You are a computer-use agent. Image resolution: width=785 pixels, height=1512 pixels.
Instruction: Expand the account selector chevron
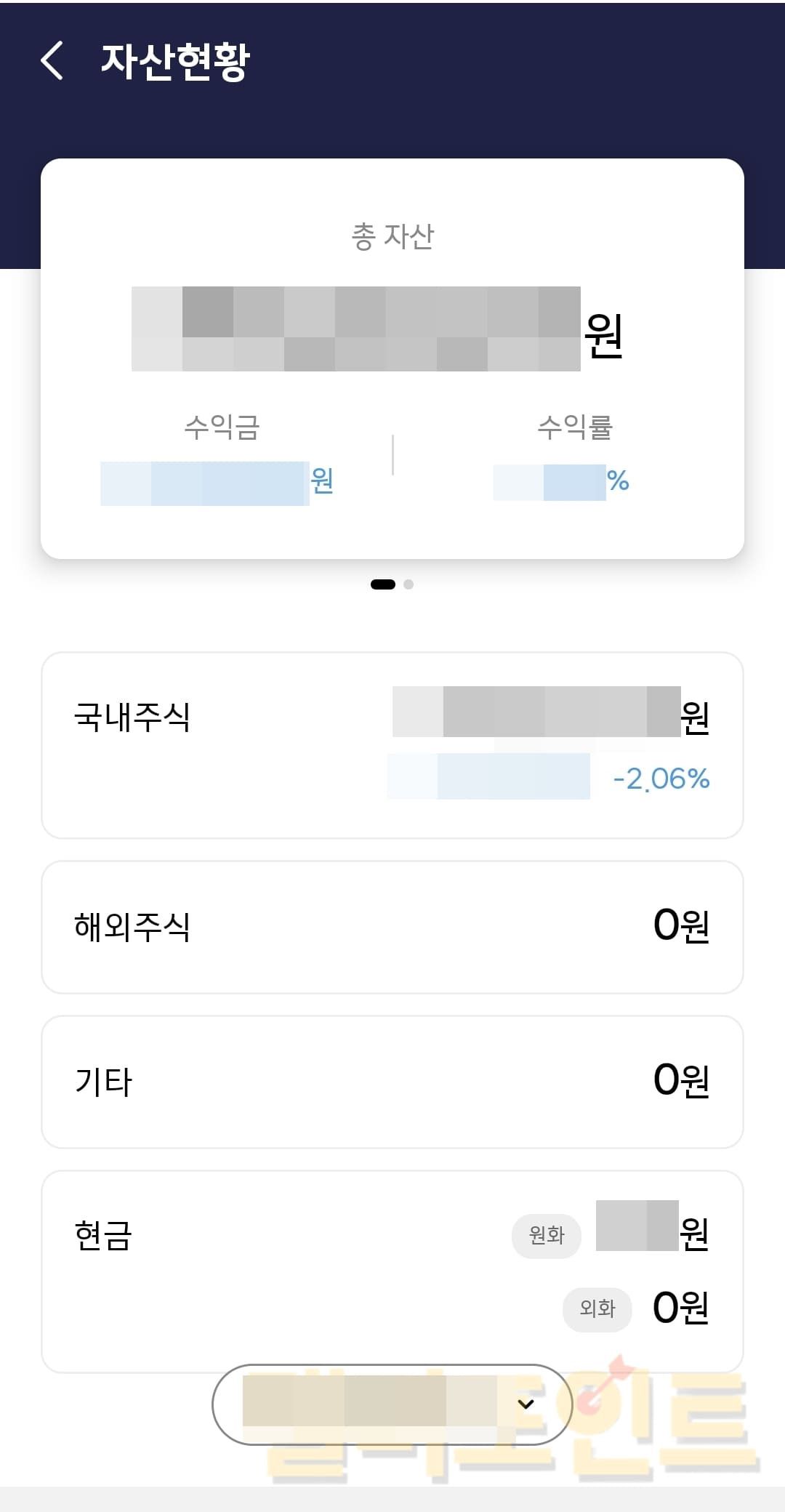click(526, 1404)
